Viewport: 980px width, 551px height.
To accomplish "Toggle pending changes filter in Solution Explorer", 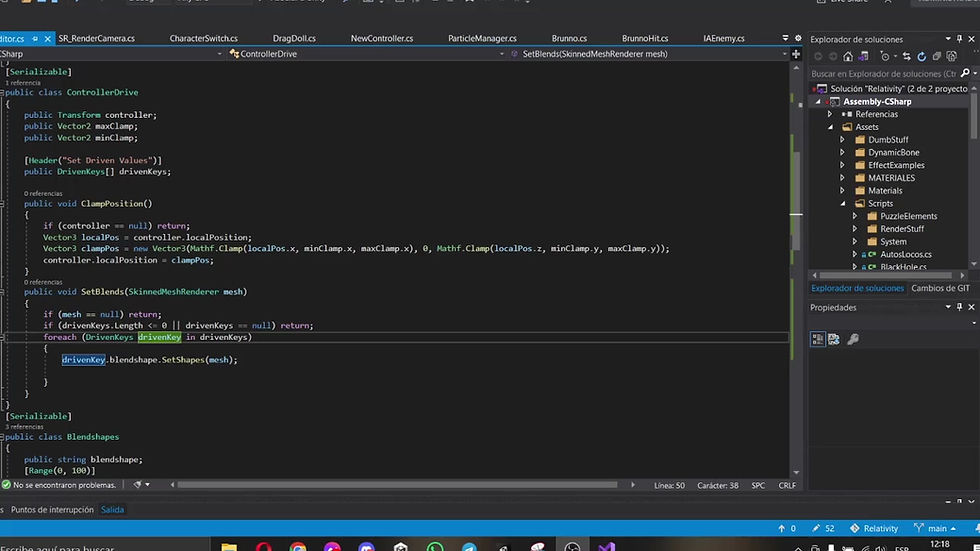I will pos(884,56).
